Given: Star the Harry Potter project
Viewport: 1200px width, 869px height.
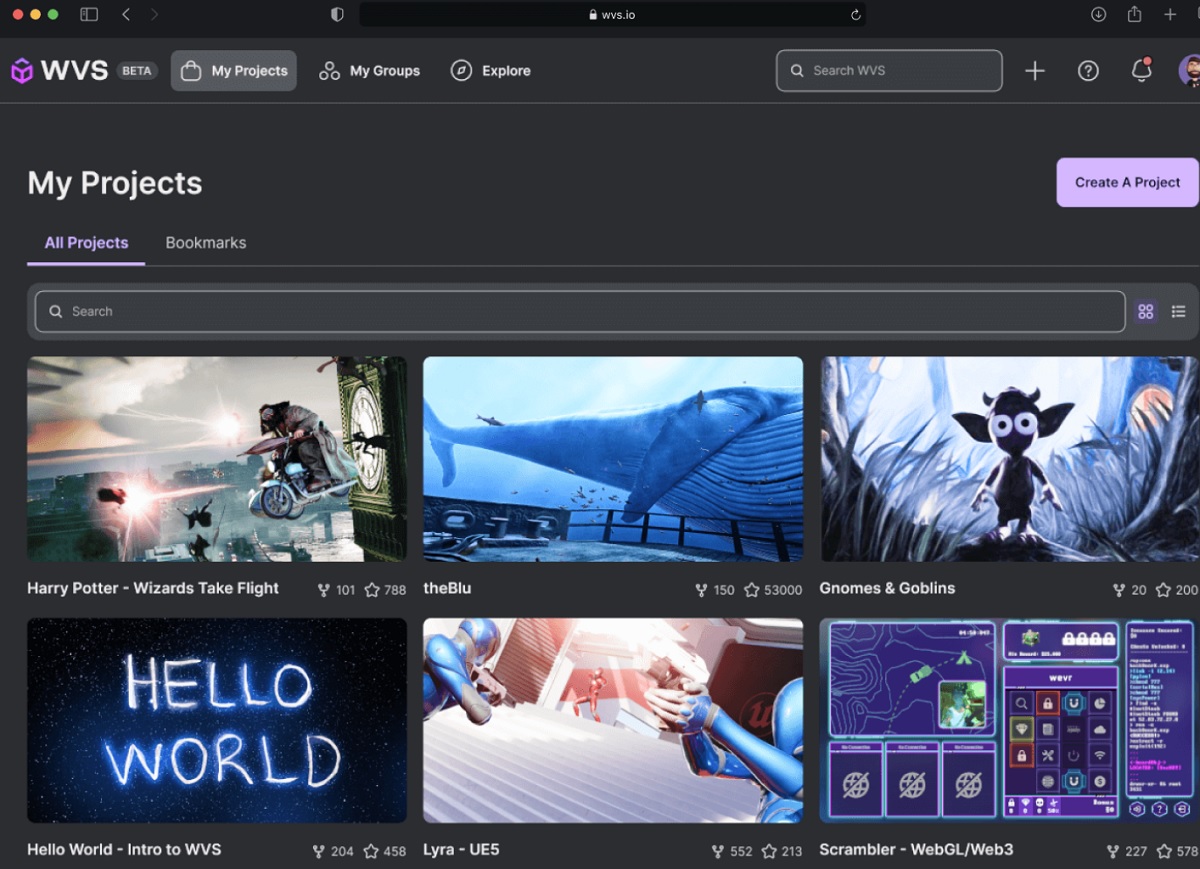Looking at the screenshot, I should (x=372, y=590).
